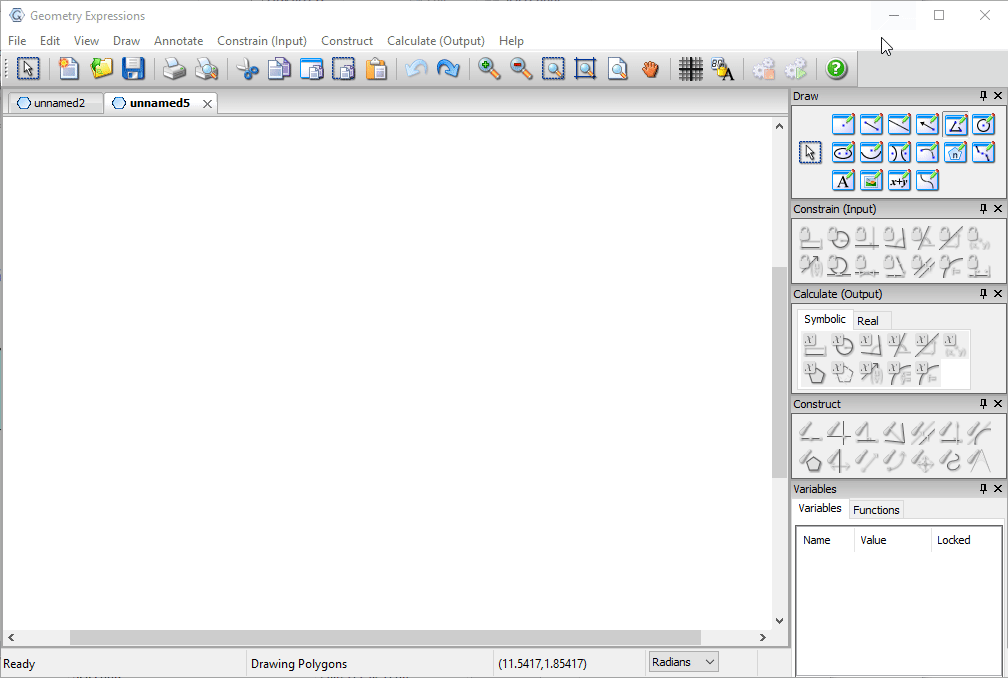The height and width of the screenshot is (678, 1008).
Task: Close the unnamed5 document tab
Action: coord(207,103)
